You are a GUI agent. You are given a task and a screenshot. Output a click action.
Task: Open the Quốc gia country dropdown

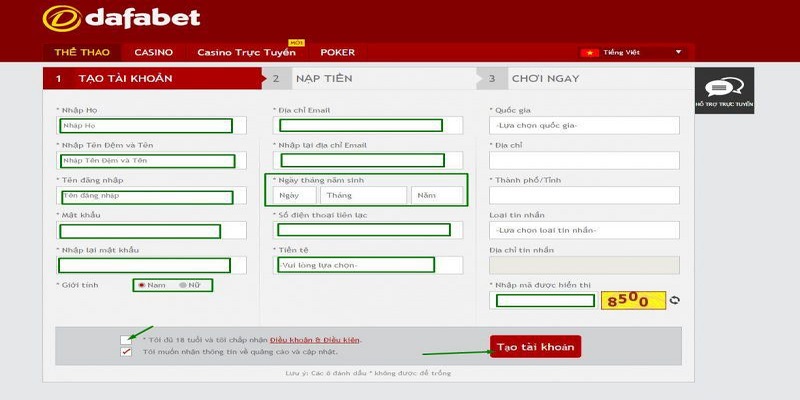(584, 126)
